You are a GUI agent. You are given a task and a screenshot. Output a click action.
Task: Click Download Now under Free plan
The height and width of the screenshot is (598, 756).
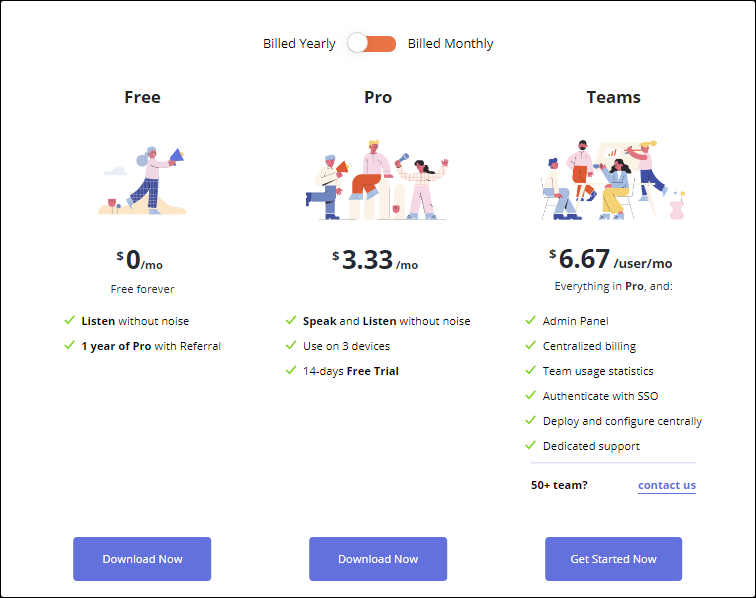[x=142, y=559]
